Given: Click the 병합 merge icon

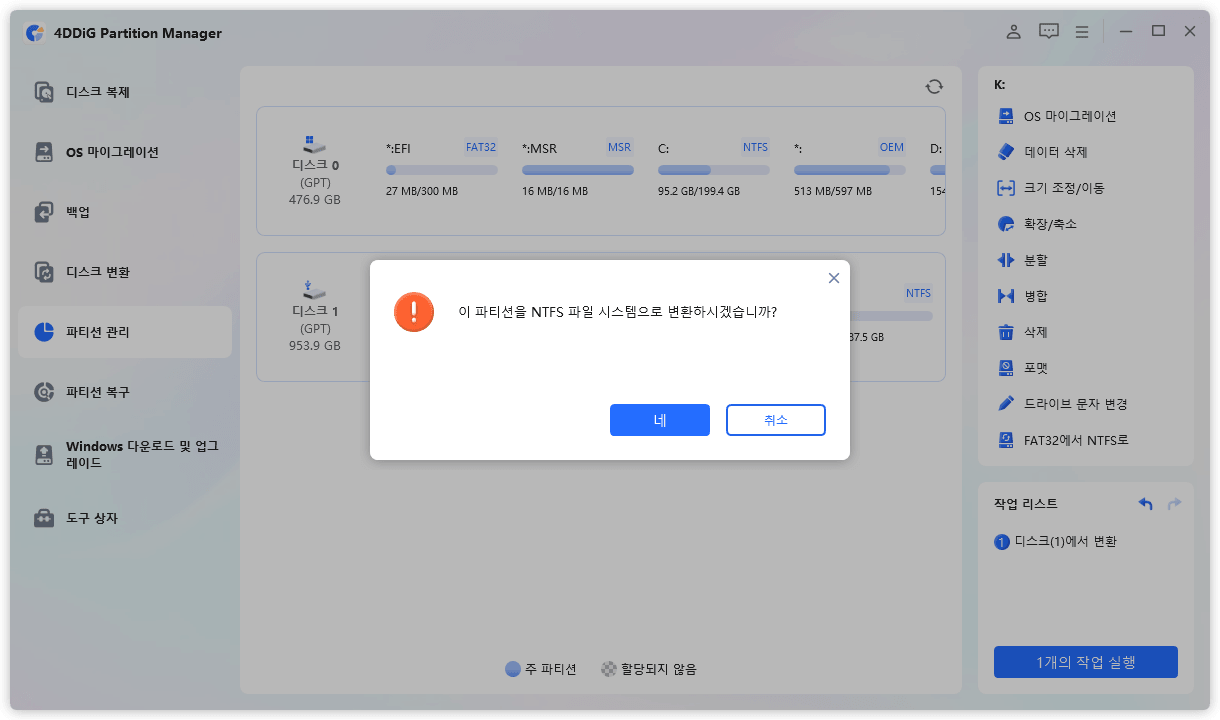Looking at the screenshot, I should click(1006, 295).
